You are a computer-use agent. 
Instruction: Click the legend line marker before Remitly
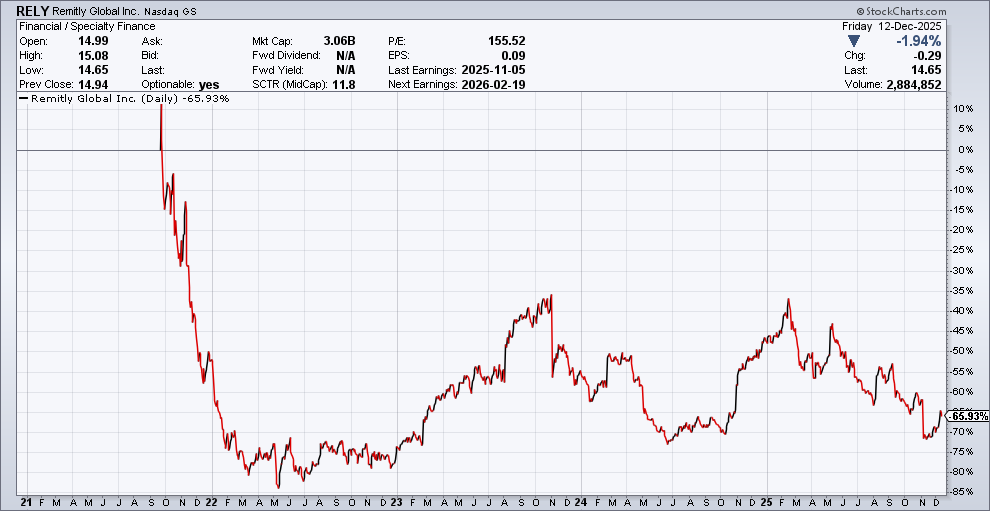(24, 99)
